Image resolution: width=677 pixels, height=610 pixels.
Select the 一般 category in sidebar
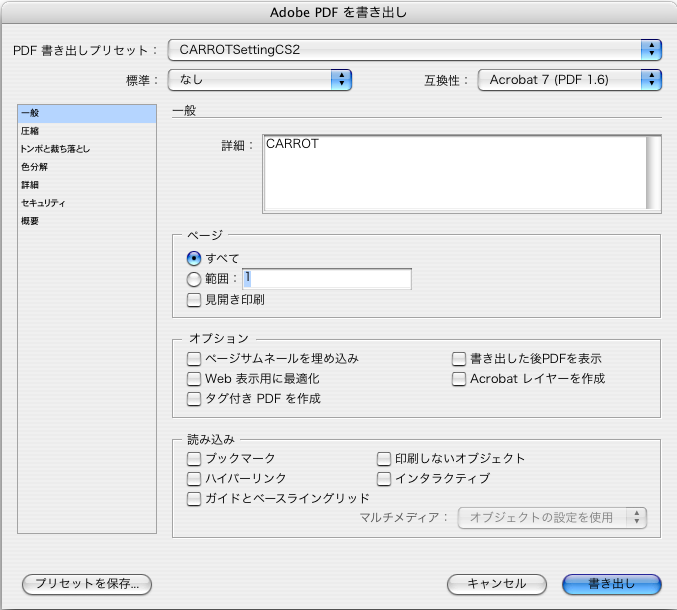tap(87, 113)
